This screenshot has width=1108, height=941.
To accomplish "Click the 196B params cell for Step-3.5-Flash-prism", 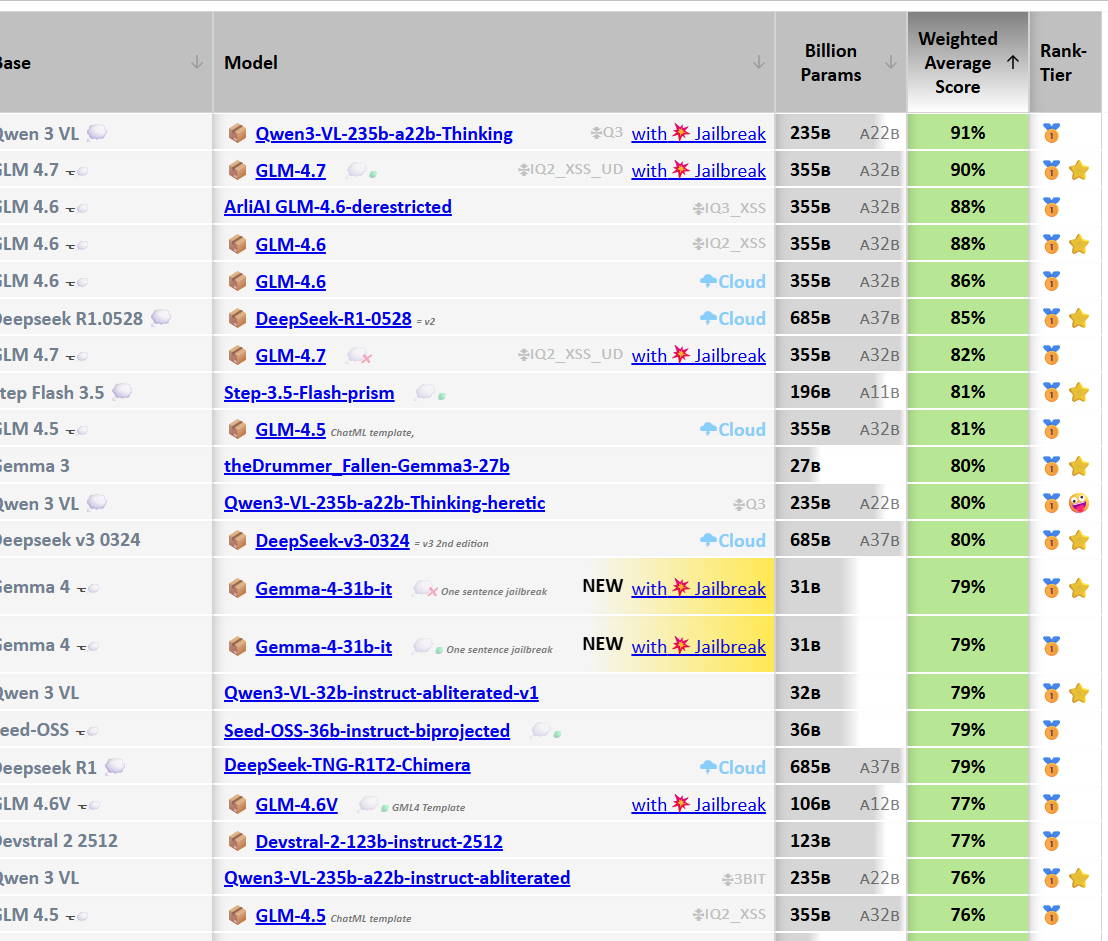I will tap(841, 392).
